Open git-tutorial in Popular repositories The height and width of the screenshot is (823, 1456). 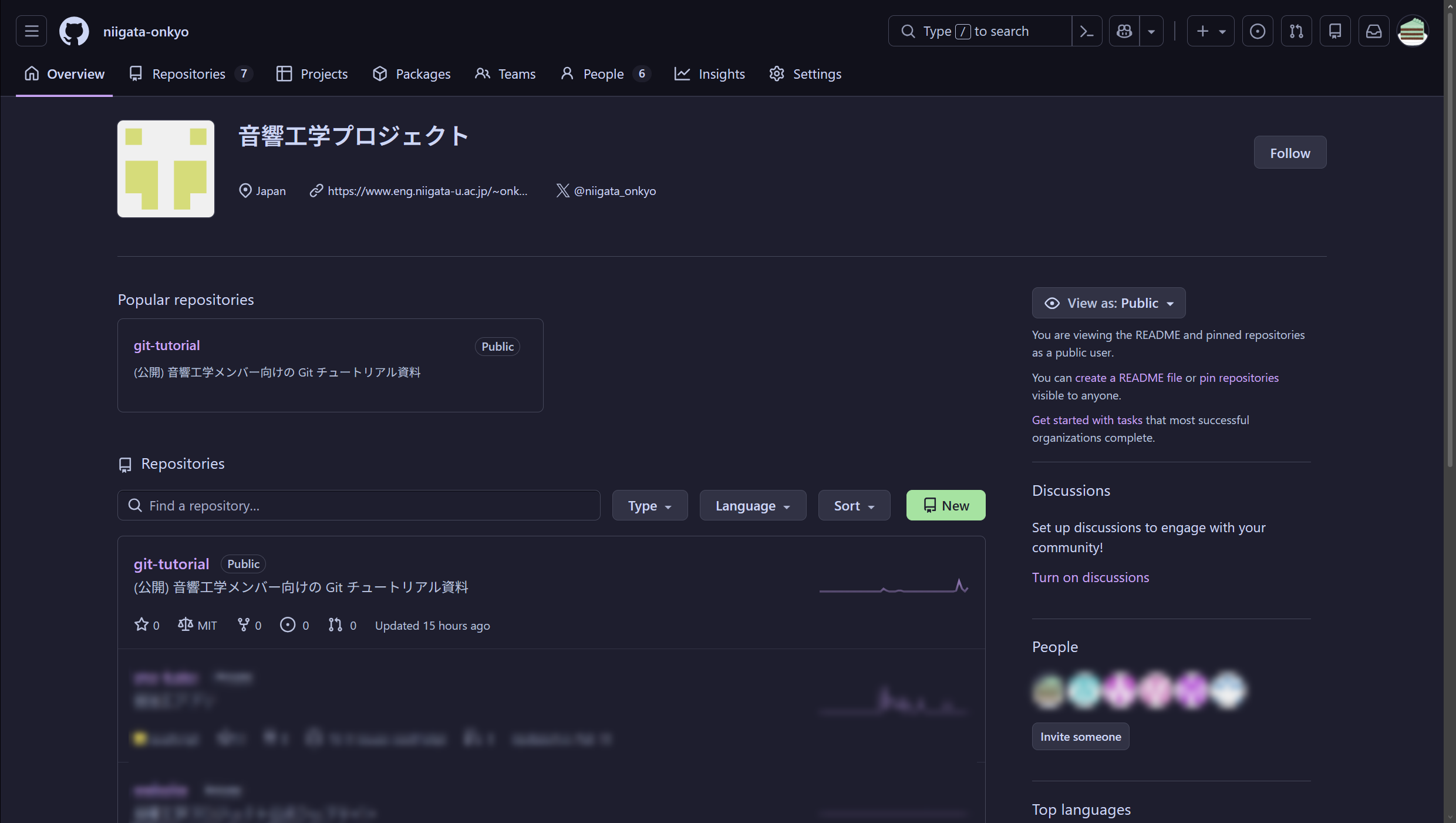click(167, 345)
